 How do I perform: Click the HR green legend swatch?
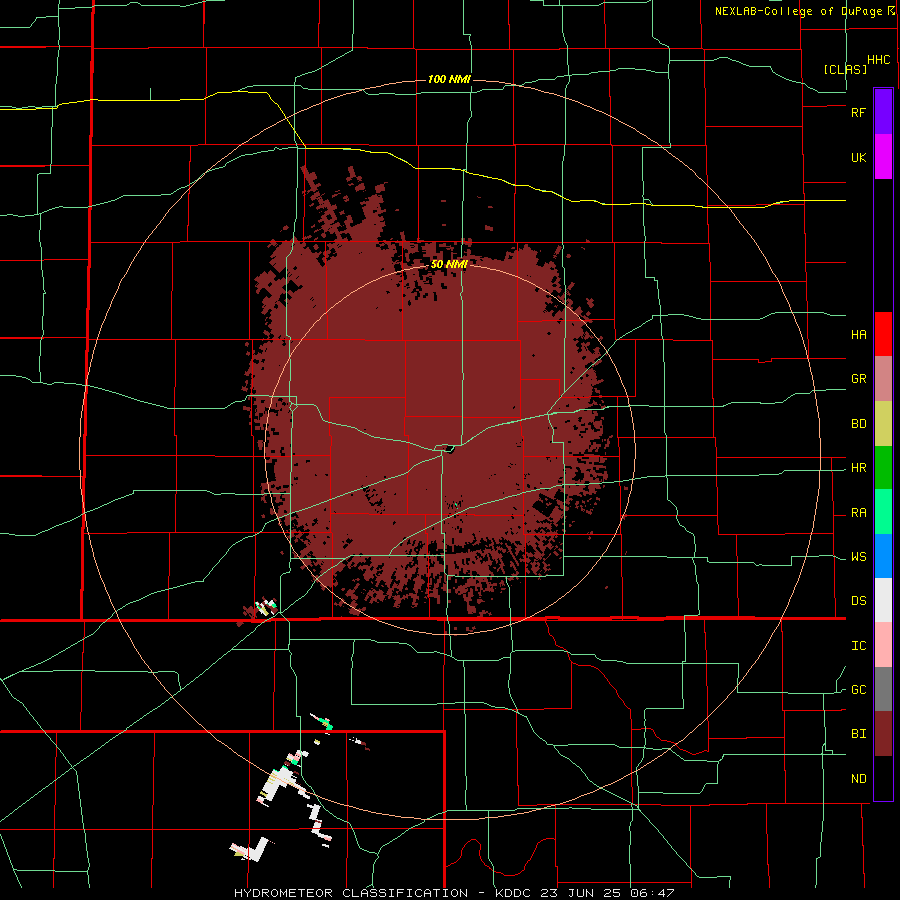click(x=883, y=467)
